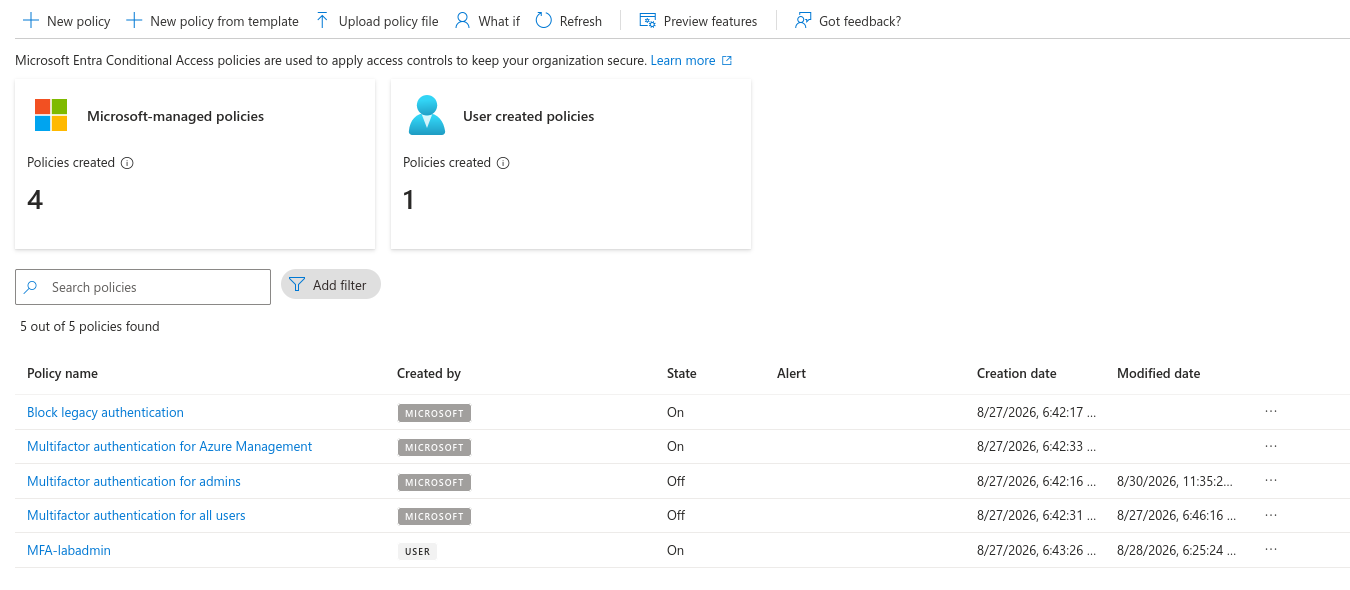Click On state of Block legacy authentication
1350x590 pixels.
coord(675,412)
